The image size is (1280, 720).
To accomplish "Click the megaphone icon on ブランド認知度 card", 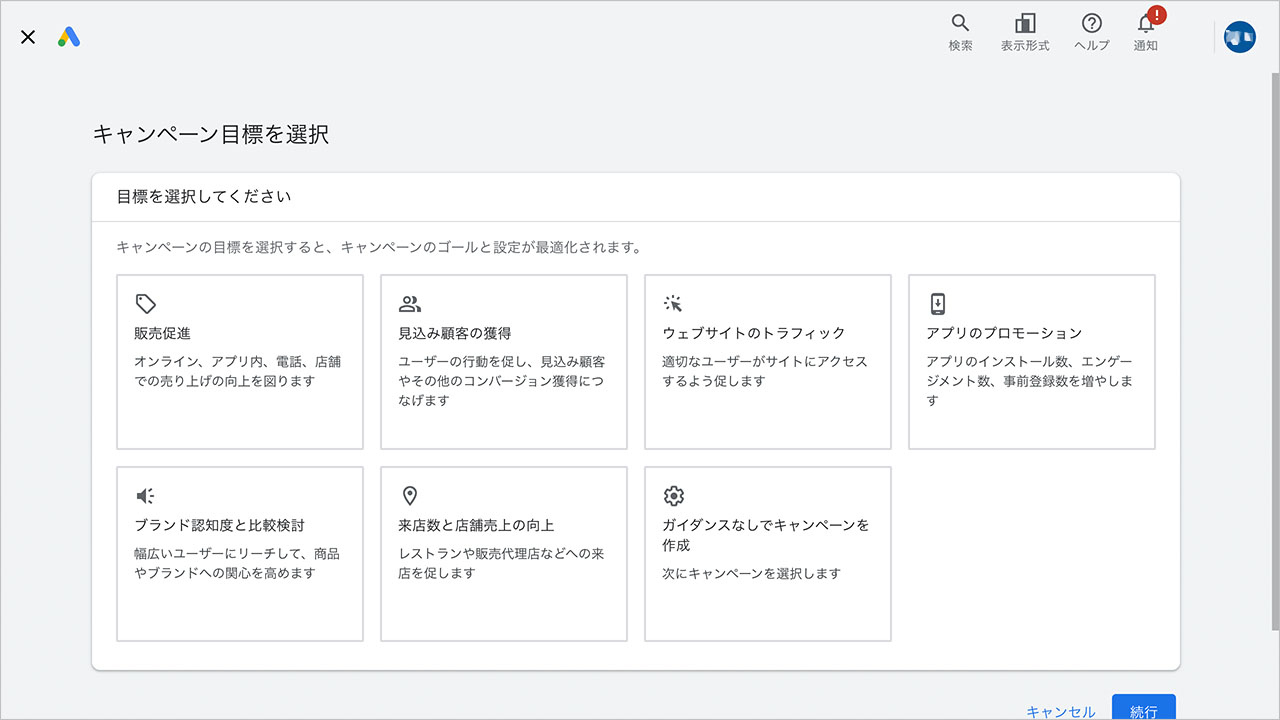I will pos(145,495).
